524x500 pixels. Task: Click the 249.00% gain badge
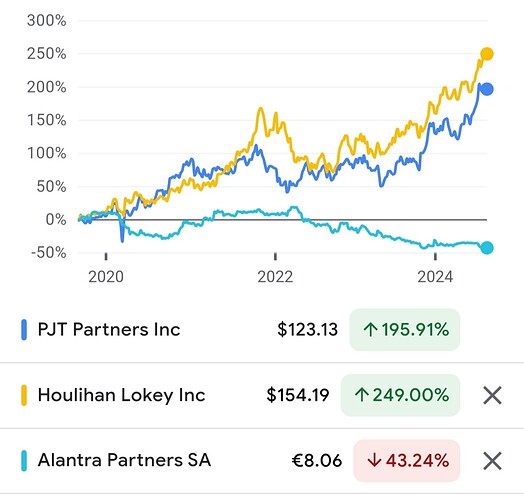400,395
